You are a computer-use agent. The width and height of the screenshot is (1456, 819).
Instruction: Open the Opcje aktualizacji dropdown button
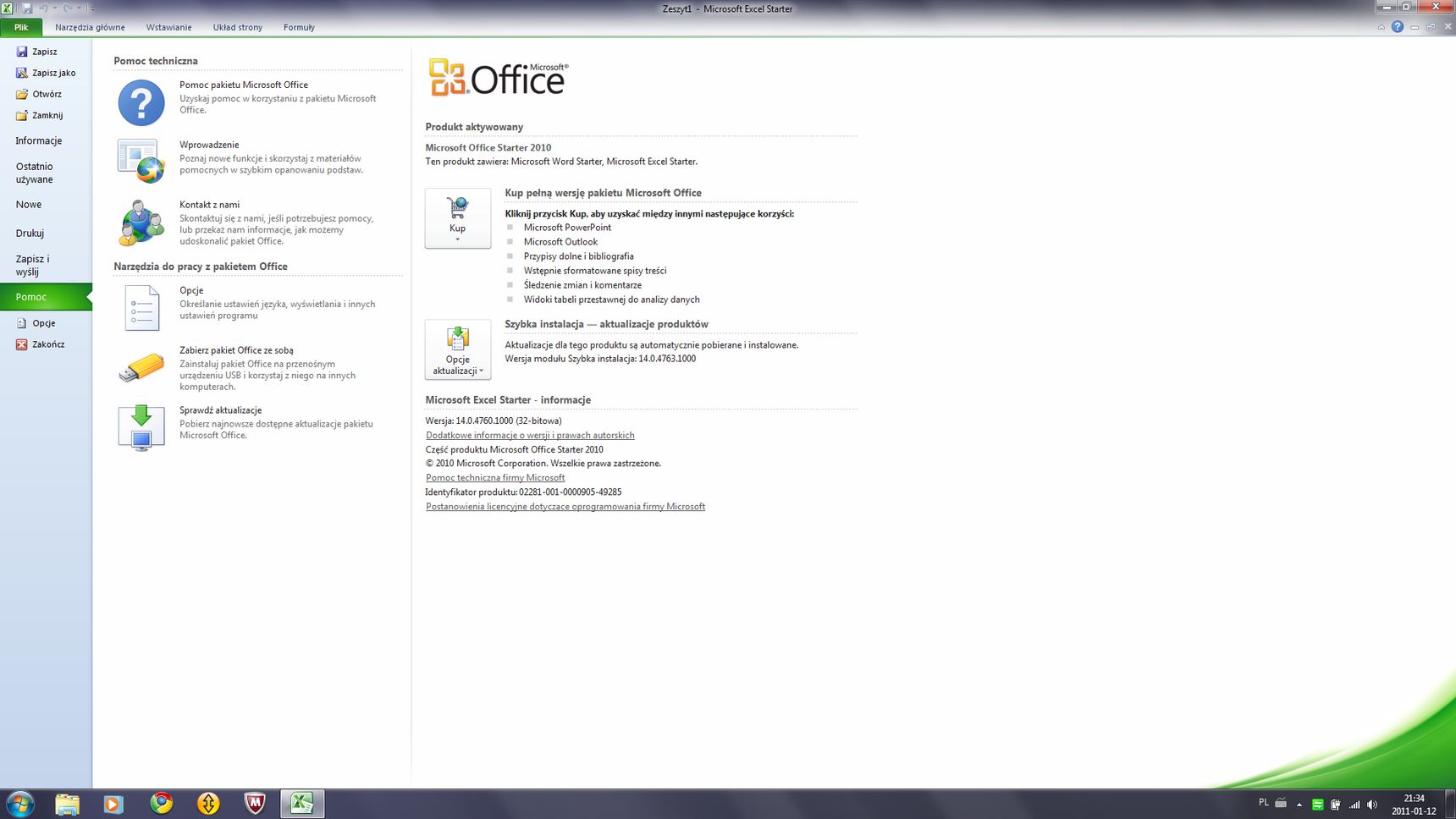(458, 349)
